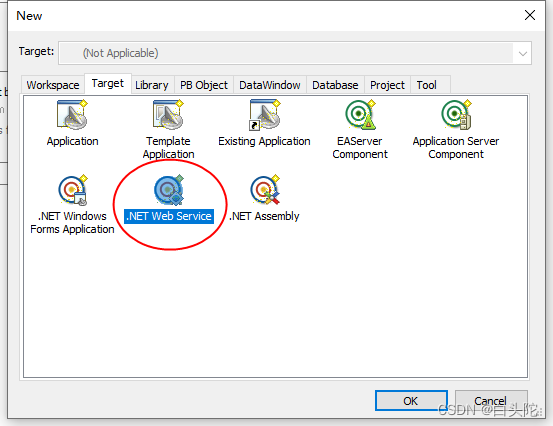Click the Existing Application label text

pos(264,141)
